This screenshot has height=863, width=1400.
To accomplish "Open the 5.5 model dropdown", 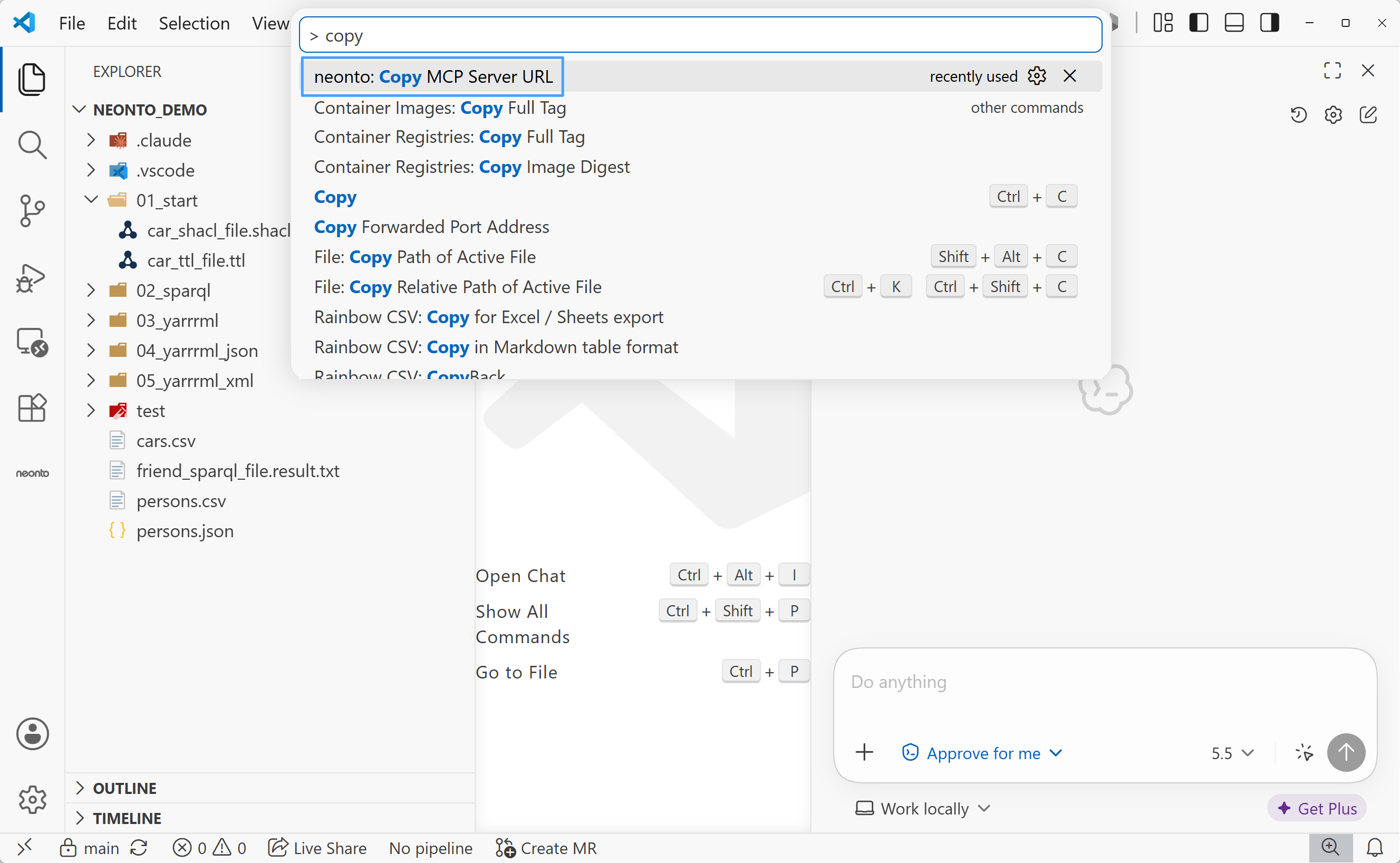I will pos(1233,753).
